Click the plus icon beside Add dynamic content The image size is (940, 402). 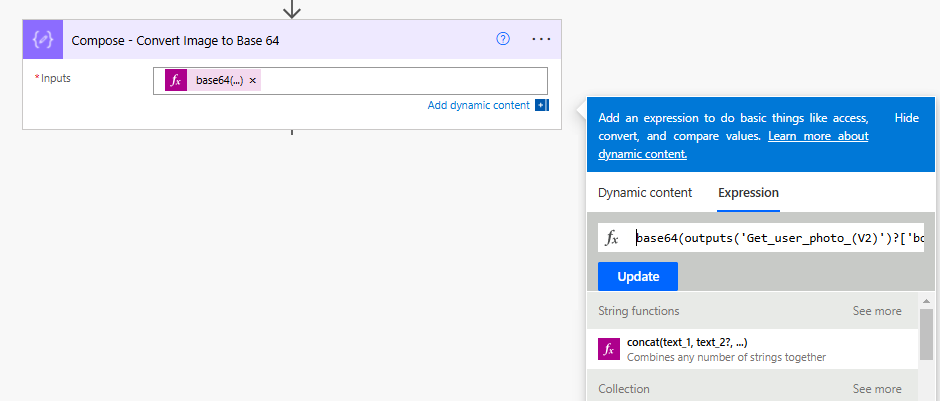pos(541,105)
